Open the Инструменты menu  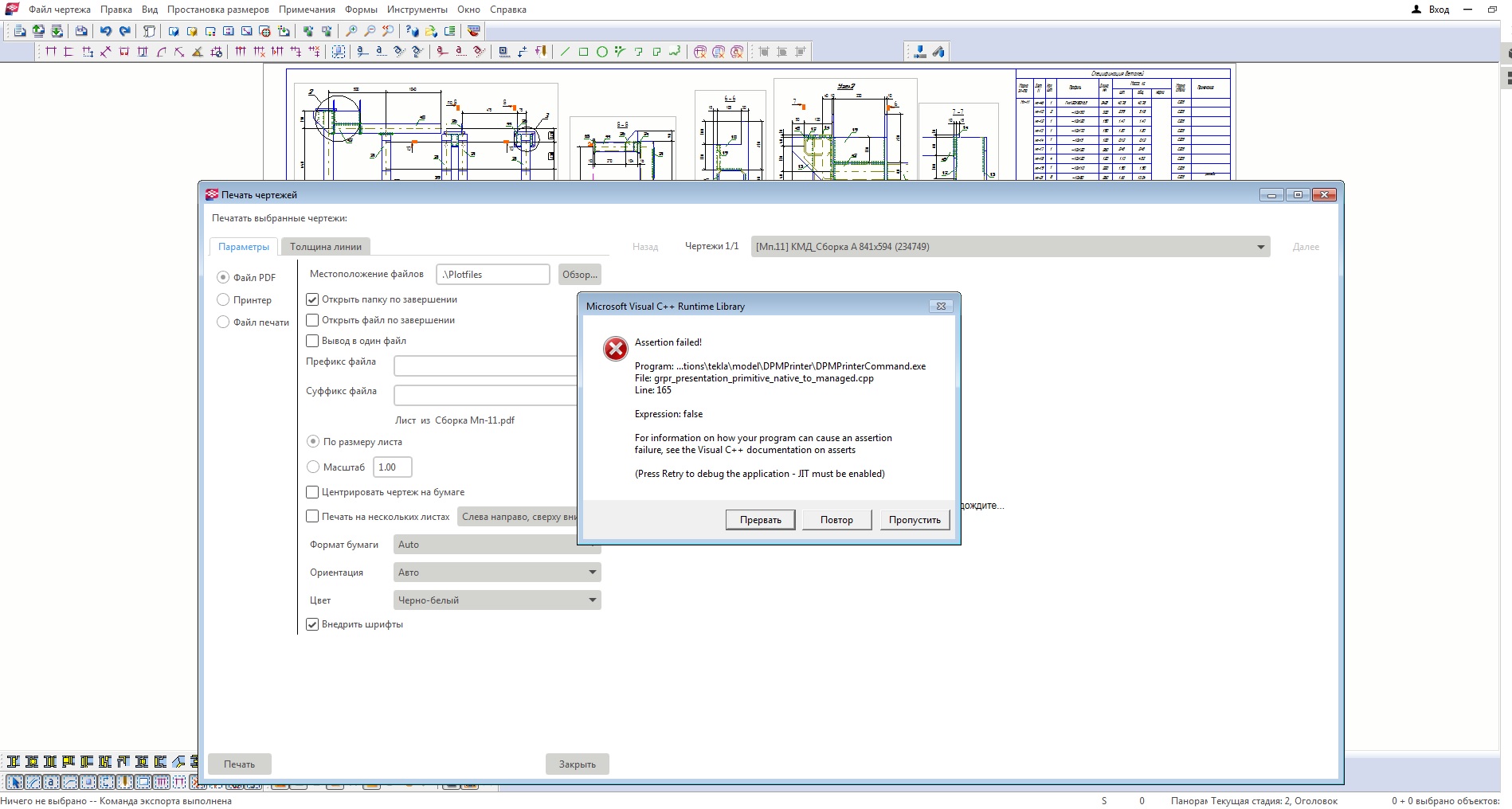point(417,10)
